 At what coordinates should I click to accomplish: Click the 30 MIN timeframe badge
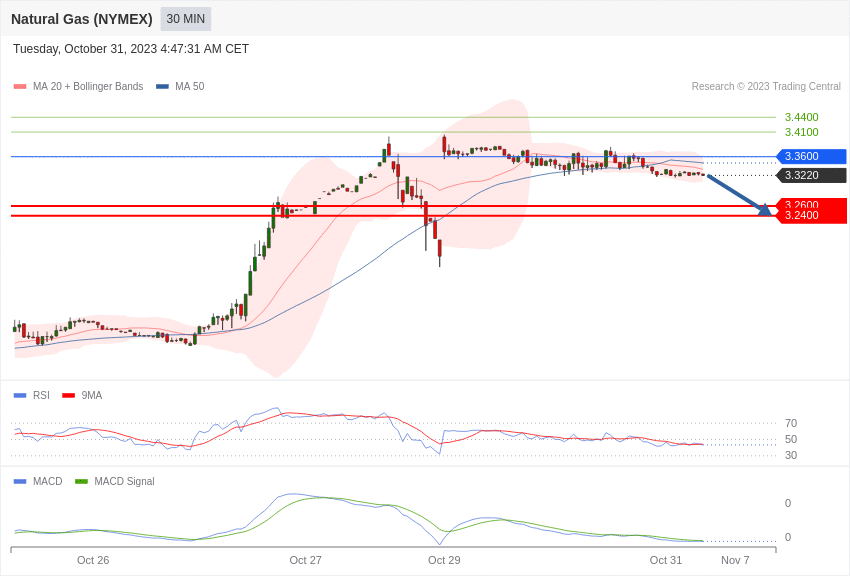click(185, 19)
